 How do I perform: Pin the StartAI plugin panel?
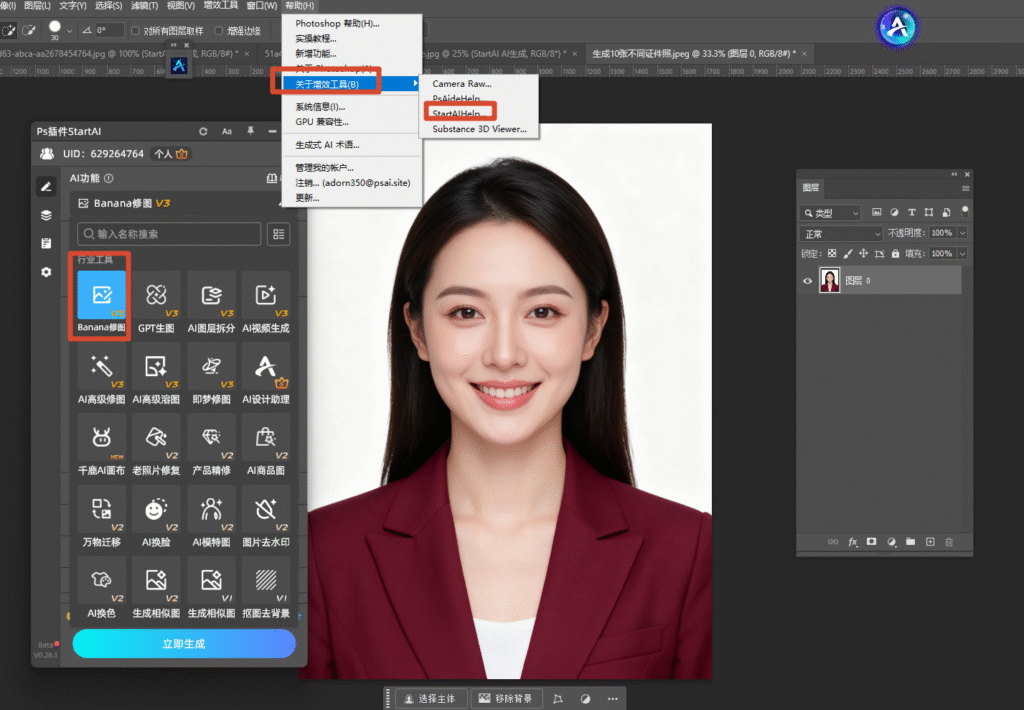click(250, 131)
